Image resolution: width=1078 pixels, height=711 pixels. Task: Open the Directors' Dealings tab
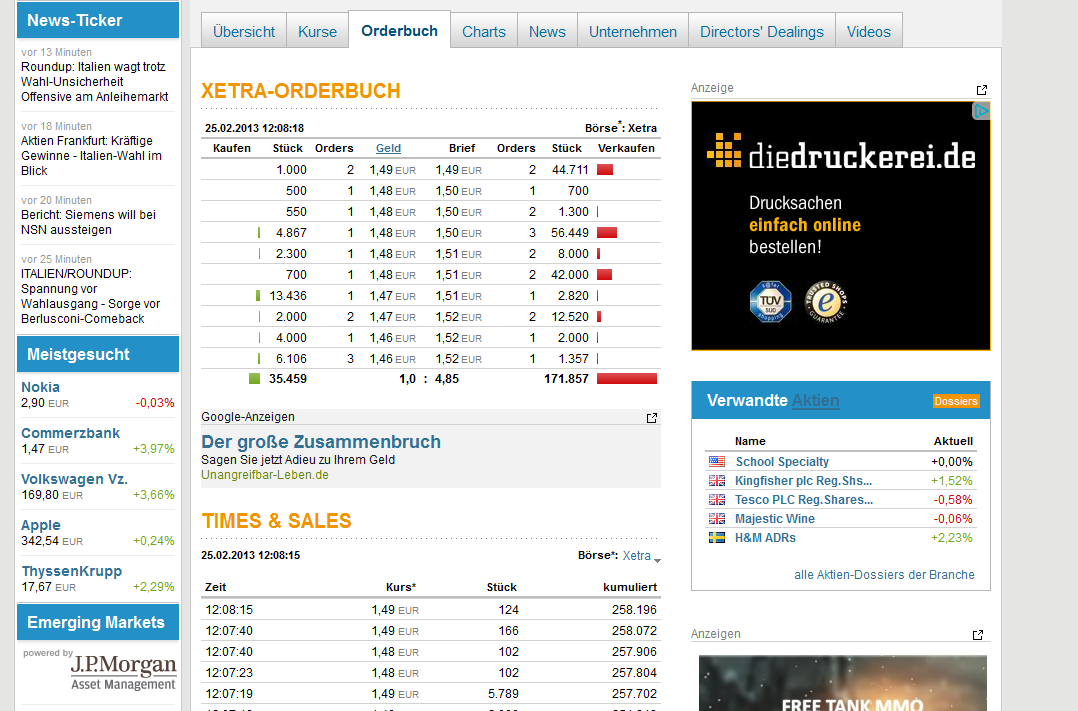762,32
